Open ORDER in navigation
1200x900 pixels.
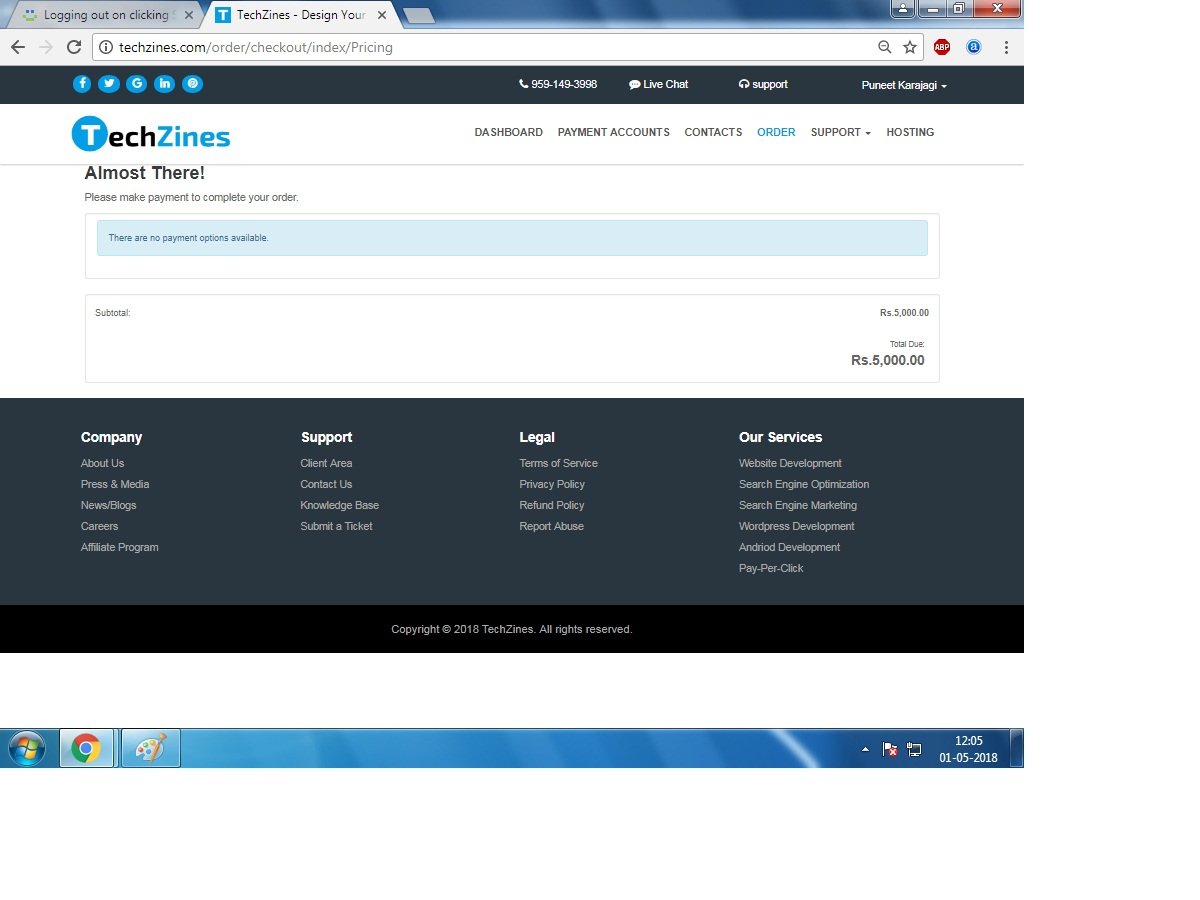pyautogui.click(x=776, y=132)
